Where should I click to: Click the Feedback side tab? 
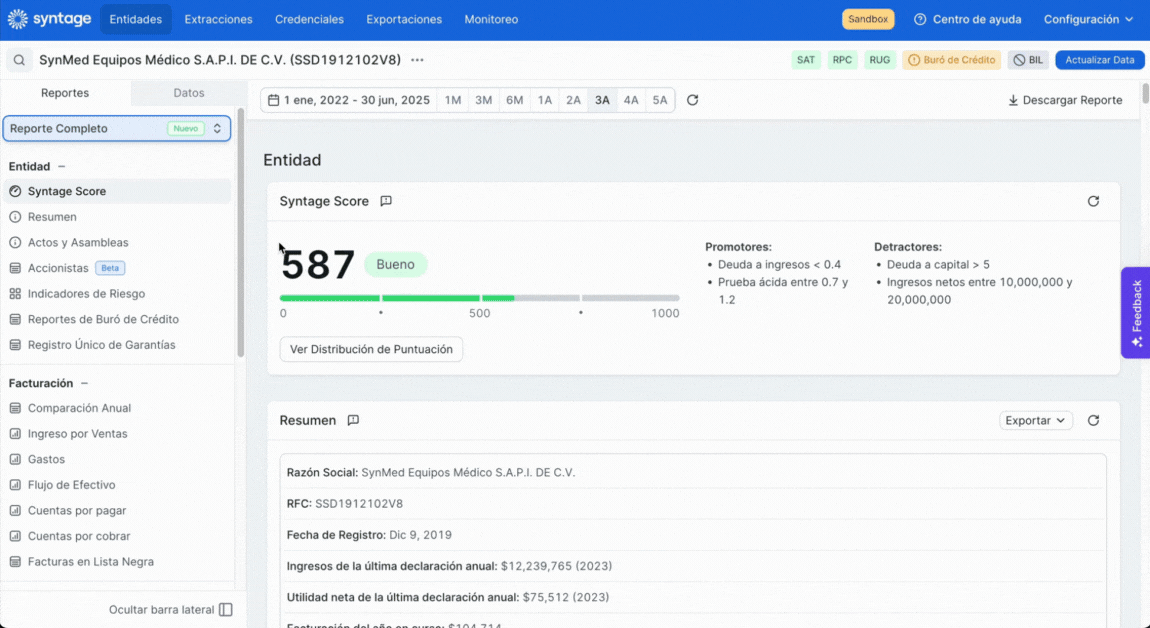pos(1135,313)
